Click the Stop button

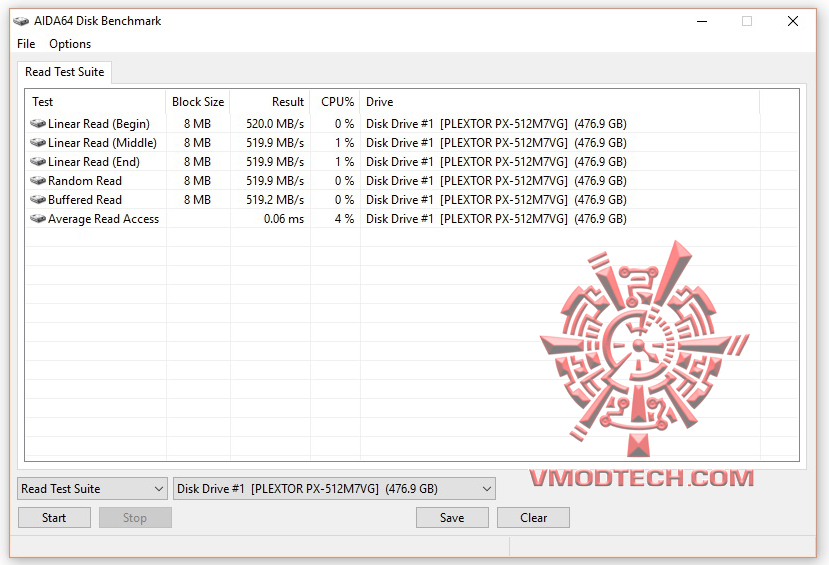[x=135, y=518]
